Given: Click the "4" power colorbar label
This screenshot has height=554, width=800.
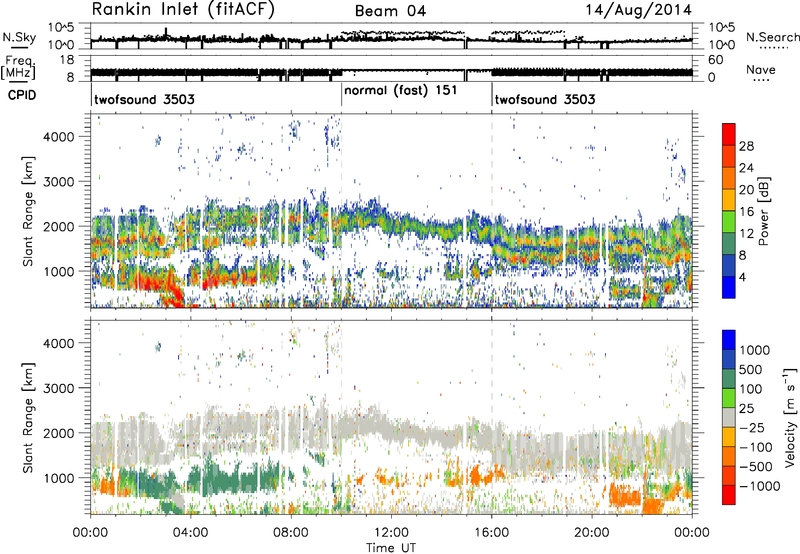Looking at the screenshot, I should [743, 277].
